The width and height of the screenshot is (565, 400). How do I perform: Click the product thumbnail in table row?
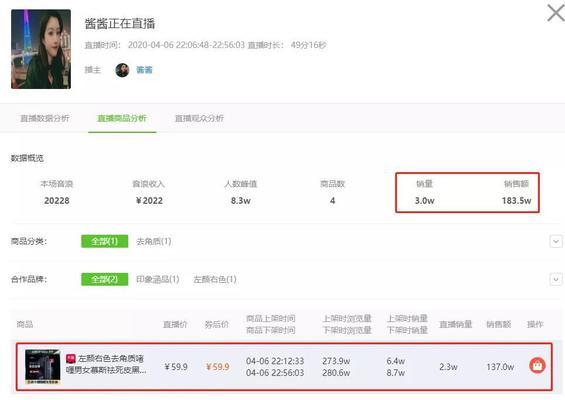point(43,366)
